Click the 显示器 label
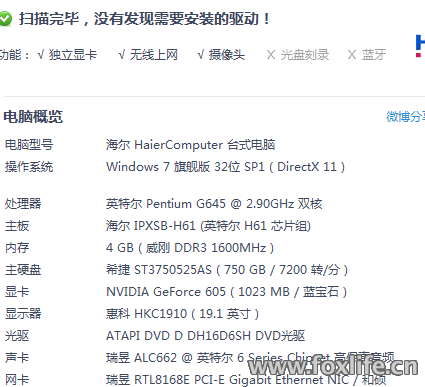This screenshot has height=387, width=425. point(23,314)
